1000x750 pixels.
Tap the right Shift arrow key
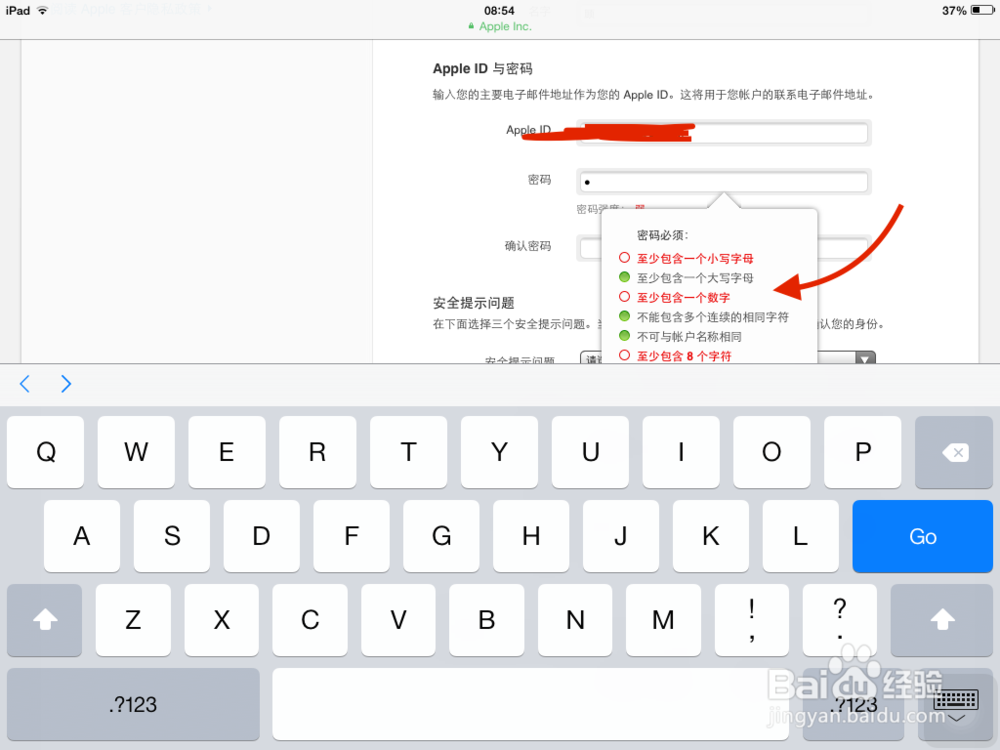tap(942, 619)
